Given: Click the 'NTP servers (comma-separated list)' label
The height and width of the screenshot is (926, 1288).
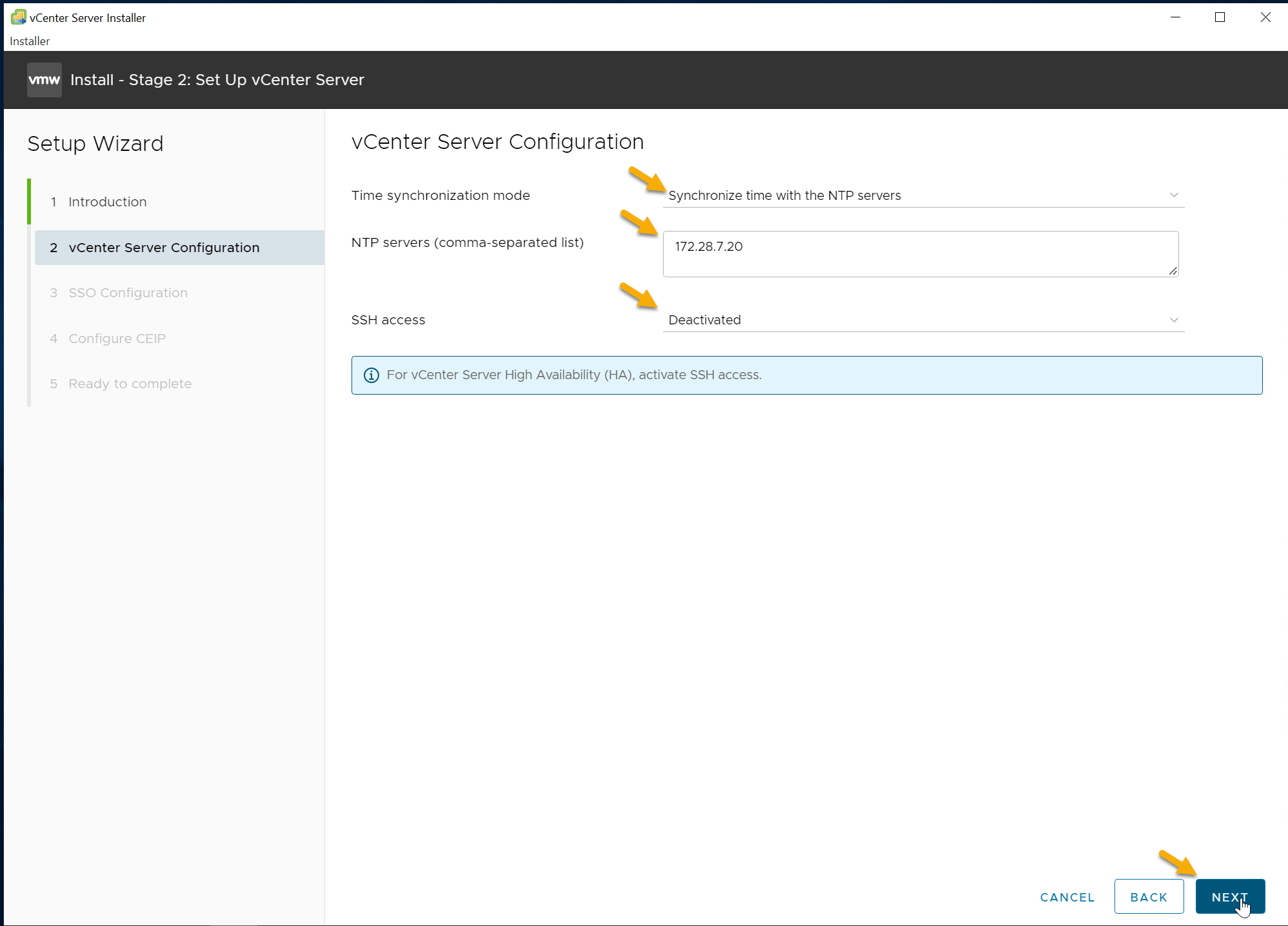Looking at the screenshot, I should click(x=468, y=242).
